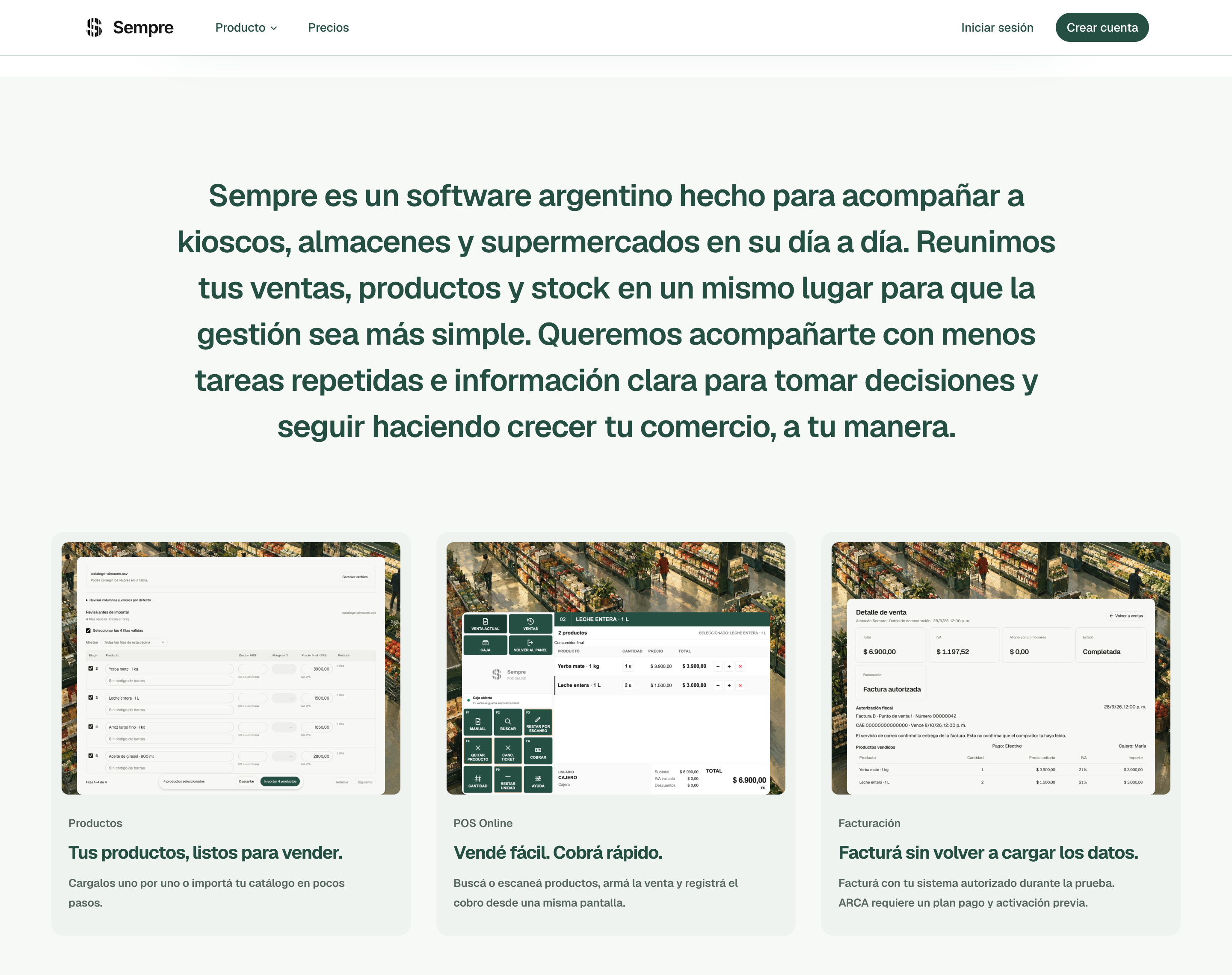
Task: Click the Siguiente pagination button
Action: point(365,782)
